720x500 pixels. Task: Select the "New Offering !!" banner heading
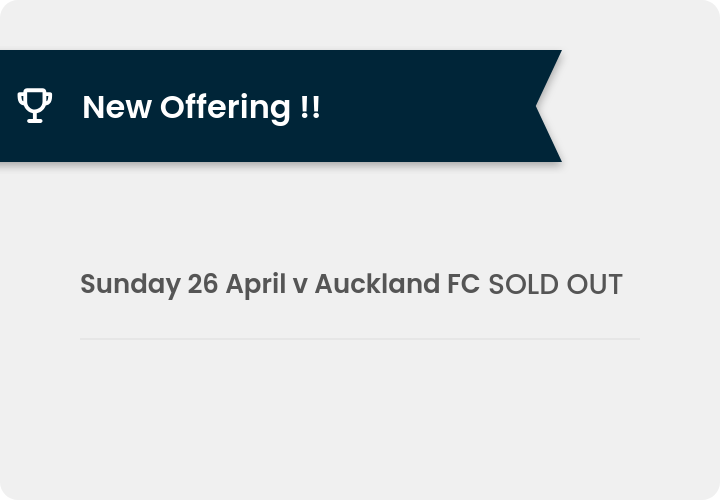click(x=201, y=107)
